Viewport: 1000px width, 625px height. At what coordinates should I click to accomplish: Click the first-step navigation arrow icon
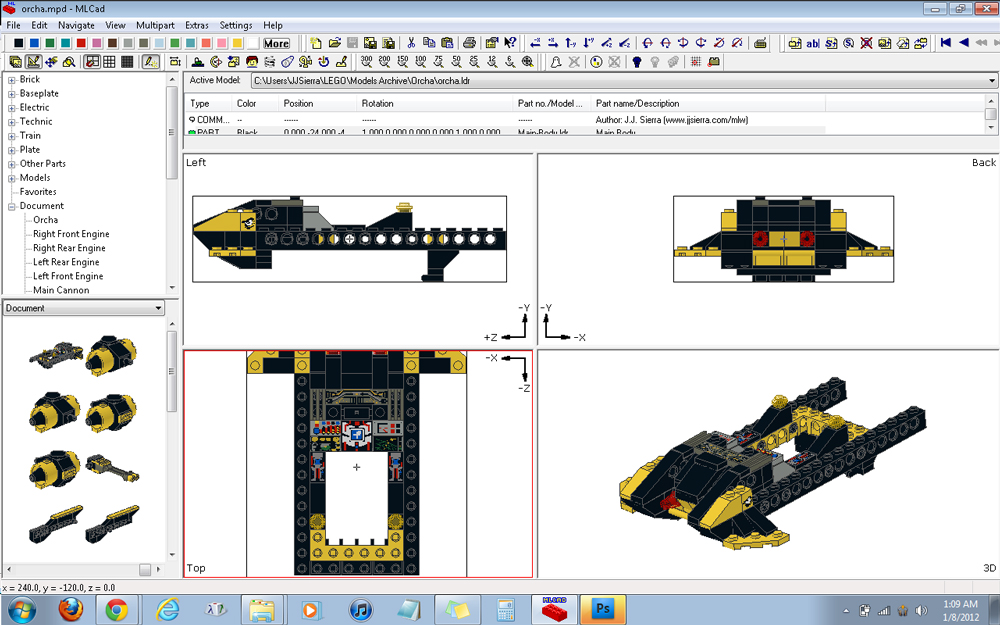(947, 42)
